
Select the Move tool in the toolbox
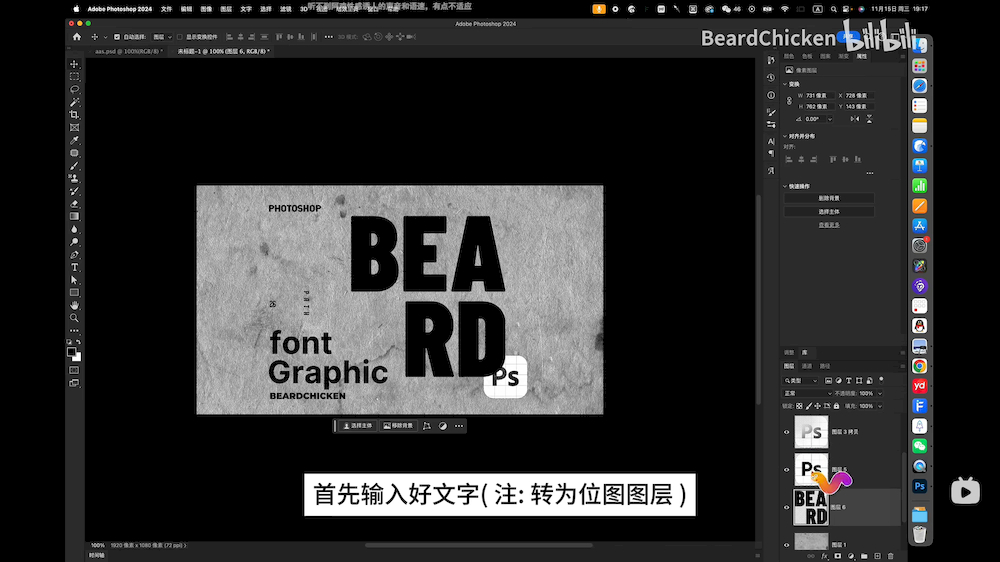click(75, 64)
